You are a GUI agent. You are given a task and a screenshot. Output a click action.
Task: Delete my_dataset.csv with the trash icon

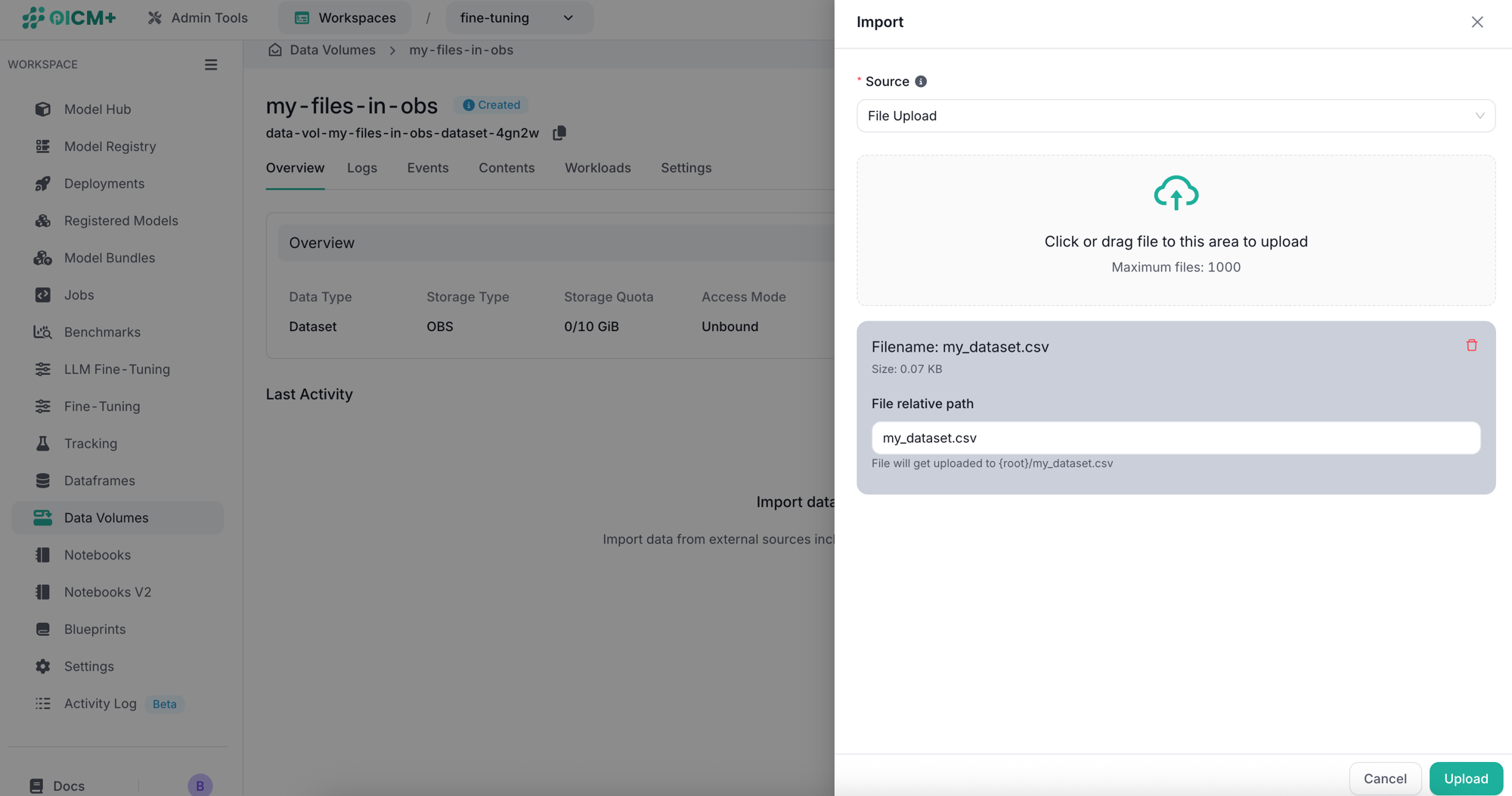[1471, 345]
